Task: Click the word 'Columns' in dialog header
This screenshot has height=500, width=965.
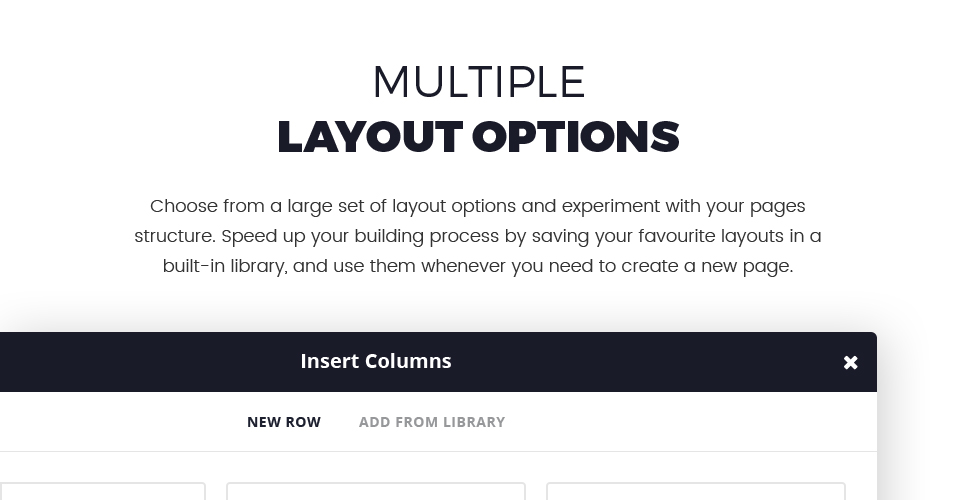Action: (407, 361)
